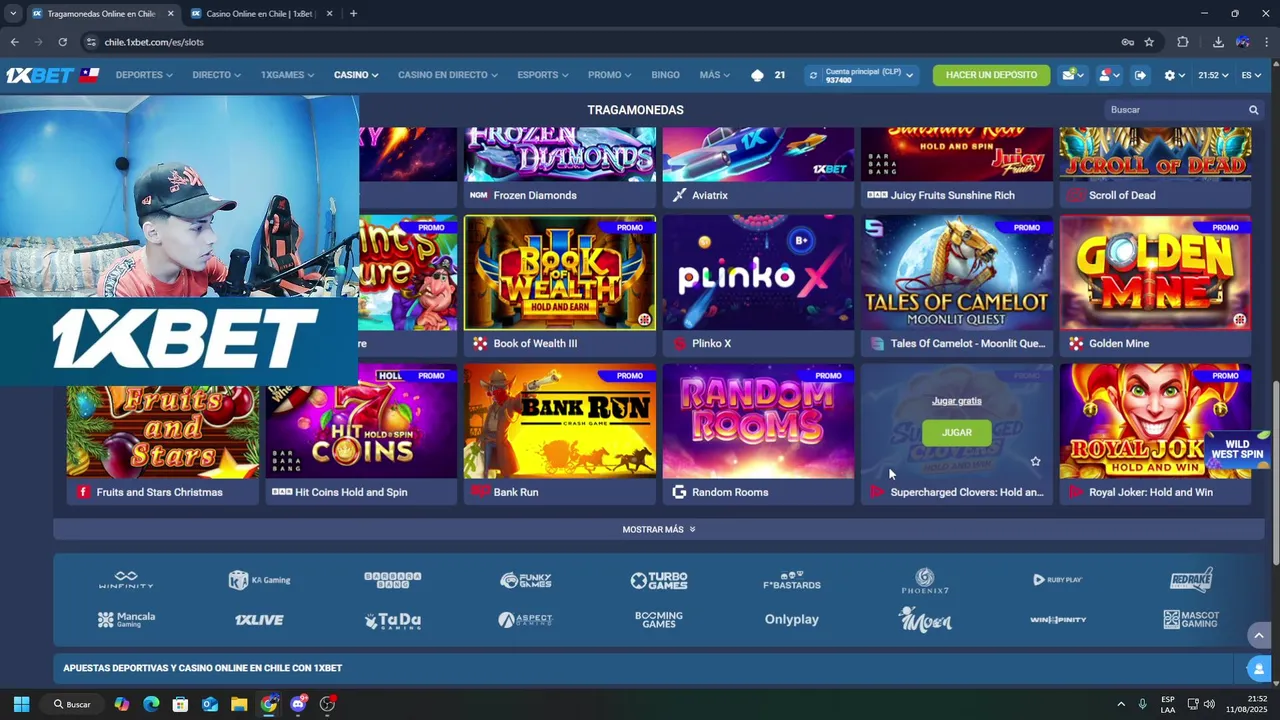Screen dimensions: 1280x720
Task: Click the 1XBET logo in header
Action: [x=40, y=75]
